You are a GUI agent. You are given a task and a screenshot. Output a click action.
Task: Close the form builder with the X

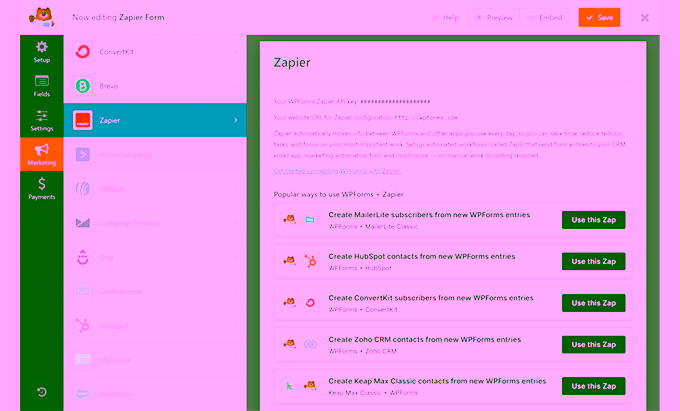(x=645, y=18)
